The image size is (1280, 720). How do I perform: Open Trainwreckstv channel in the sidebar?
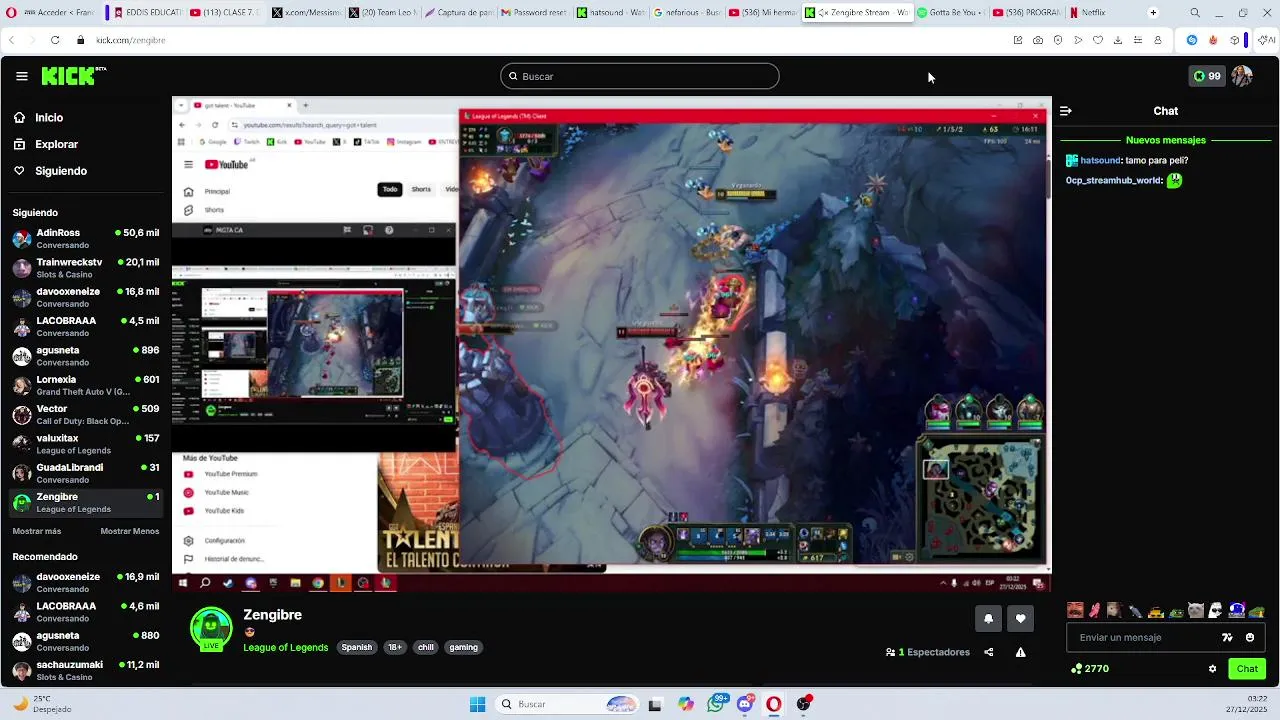[x=86, y=268]
